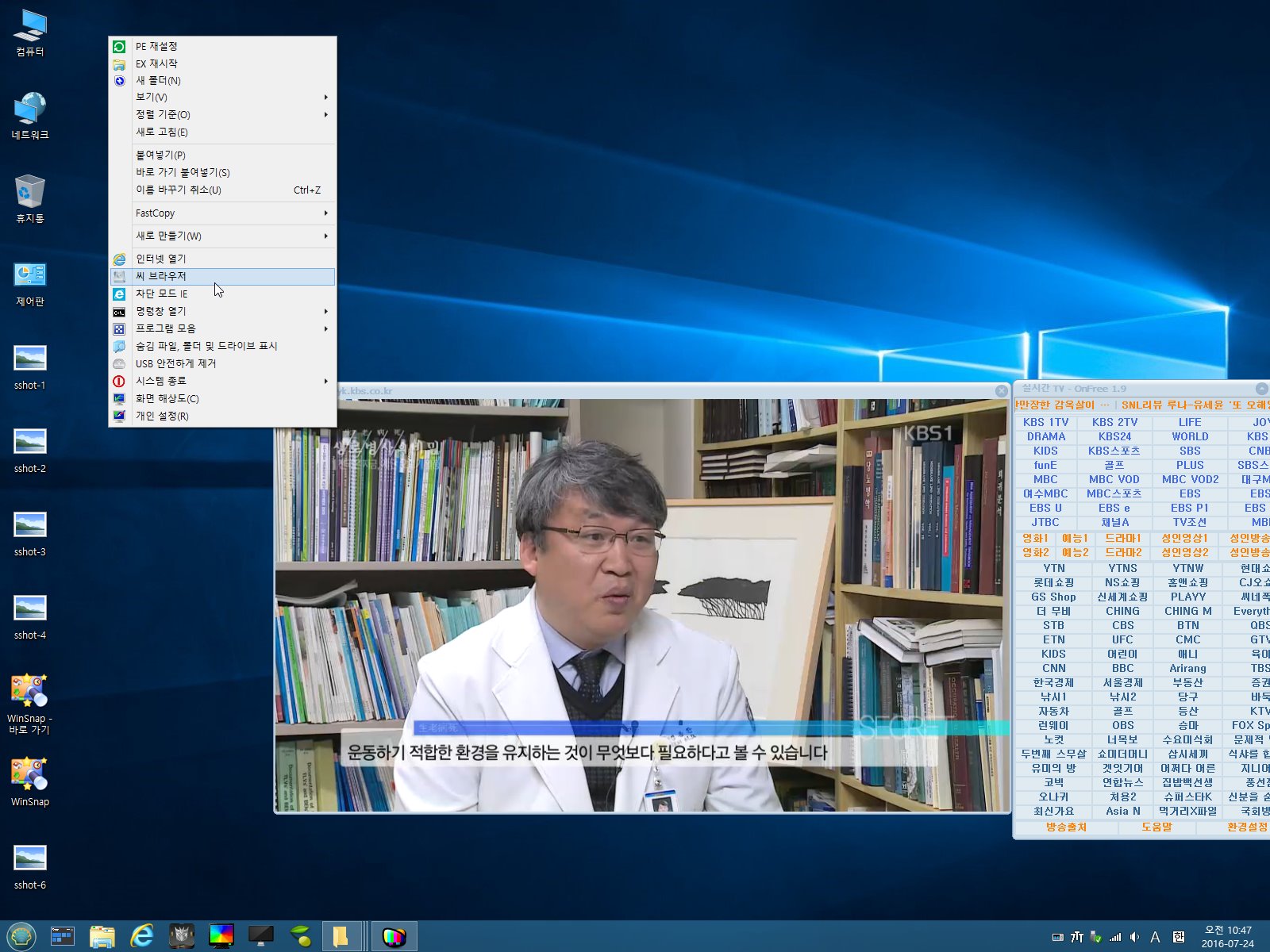Choose the highlighted 씨 브라우저 entry
The image size is (1270, 952).
click(x=222, y=276)
